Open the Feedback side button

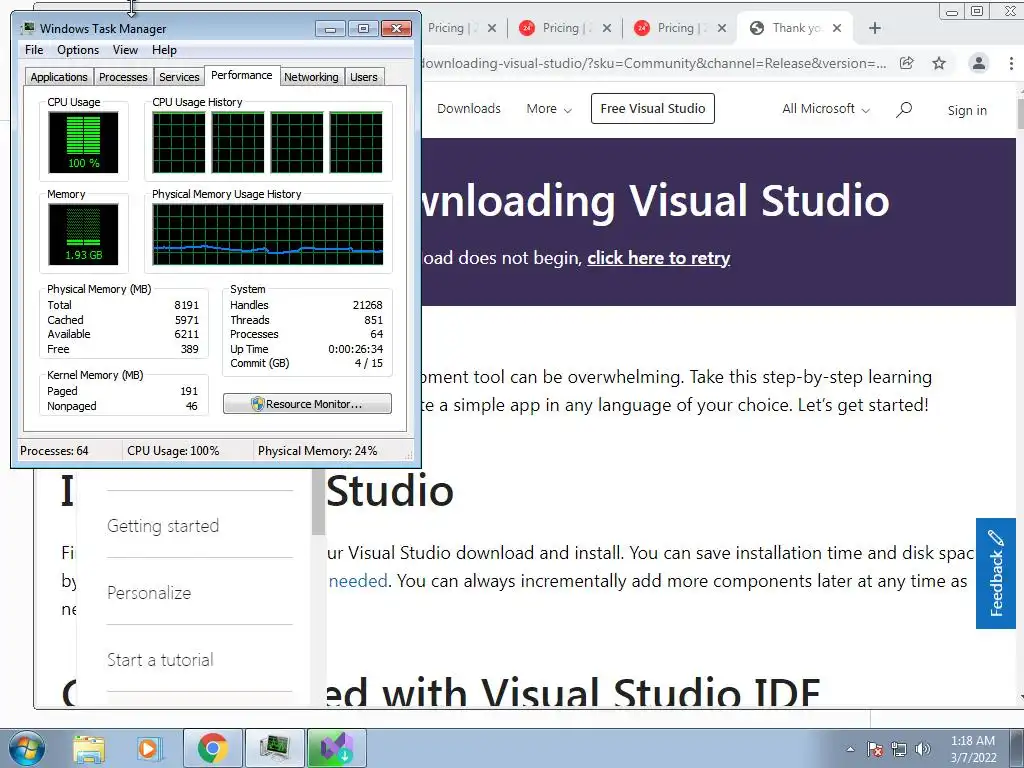(996, 573)
